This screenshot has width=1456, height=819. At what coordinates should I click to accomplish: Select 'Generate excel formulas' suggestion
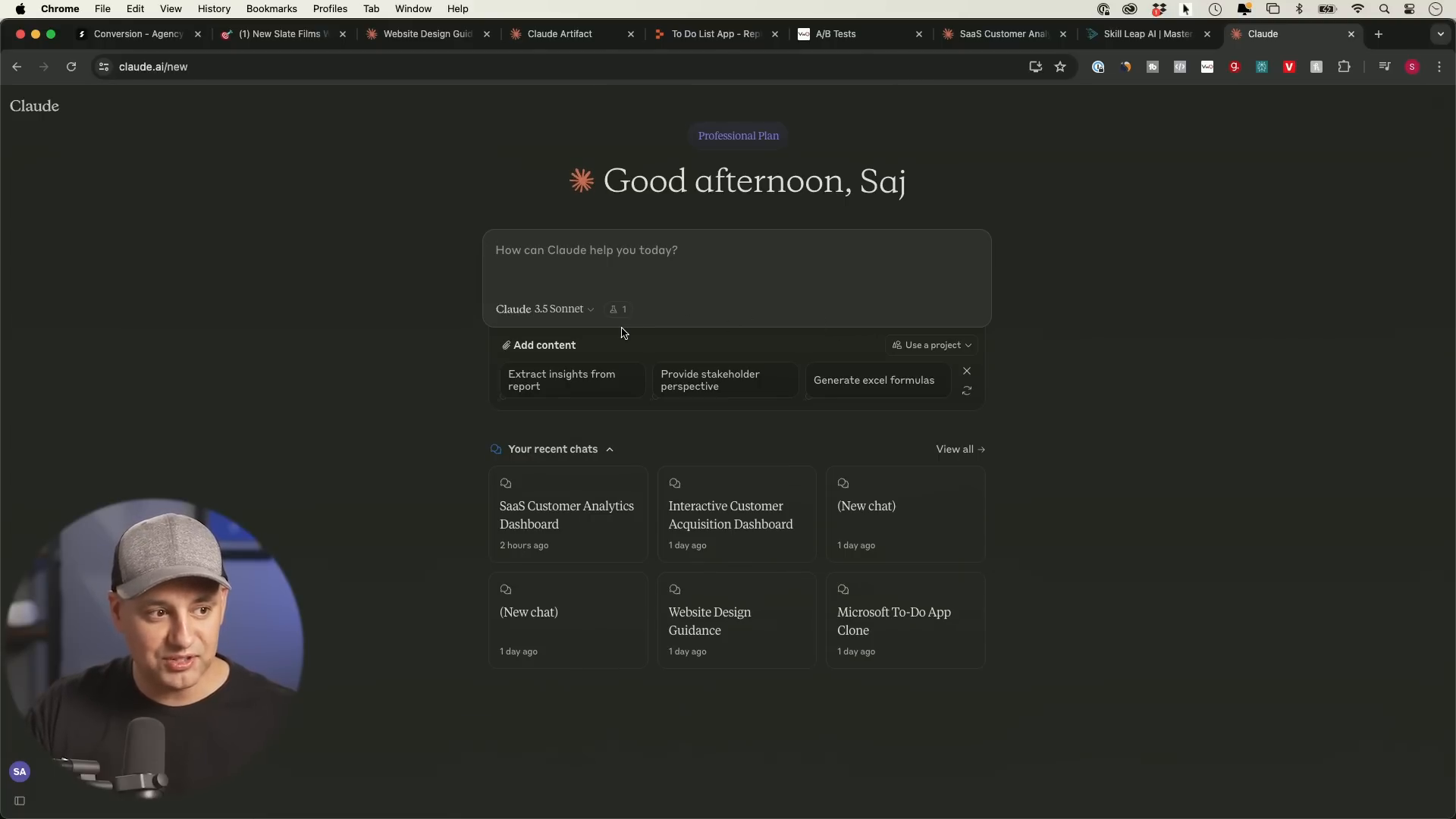877,380
